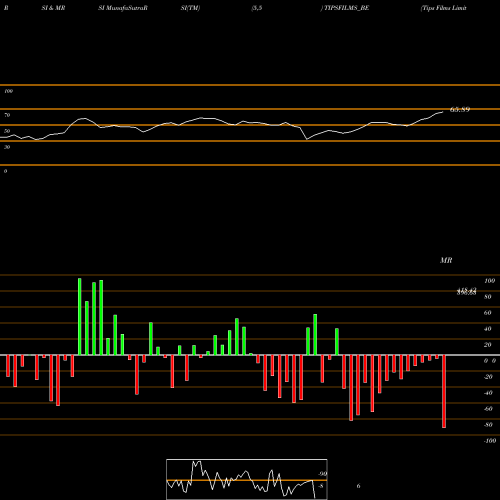Click the MR axis label -40
500x500 pixels.
pyautogui.click(x=488, y=393)
